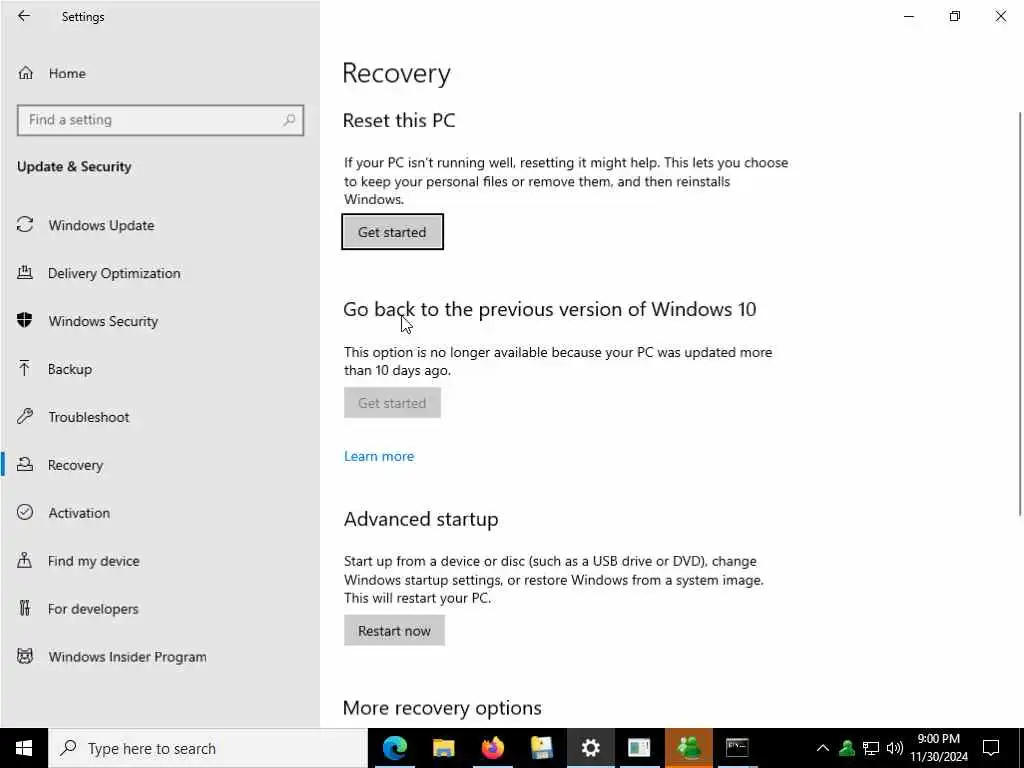Open the yellow notes app on the taskbar

541,748
